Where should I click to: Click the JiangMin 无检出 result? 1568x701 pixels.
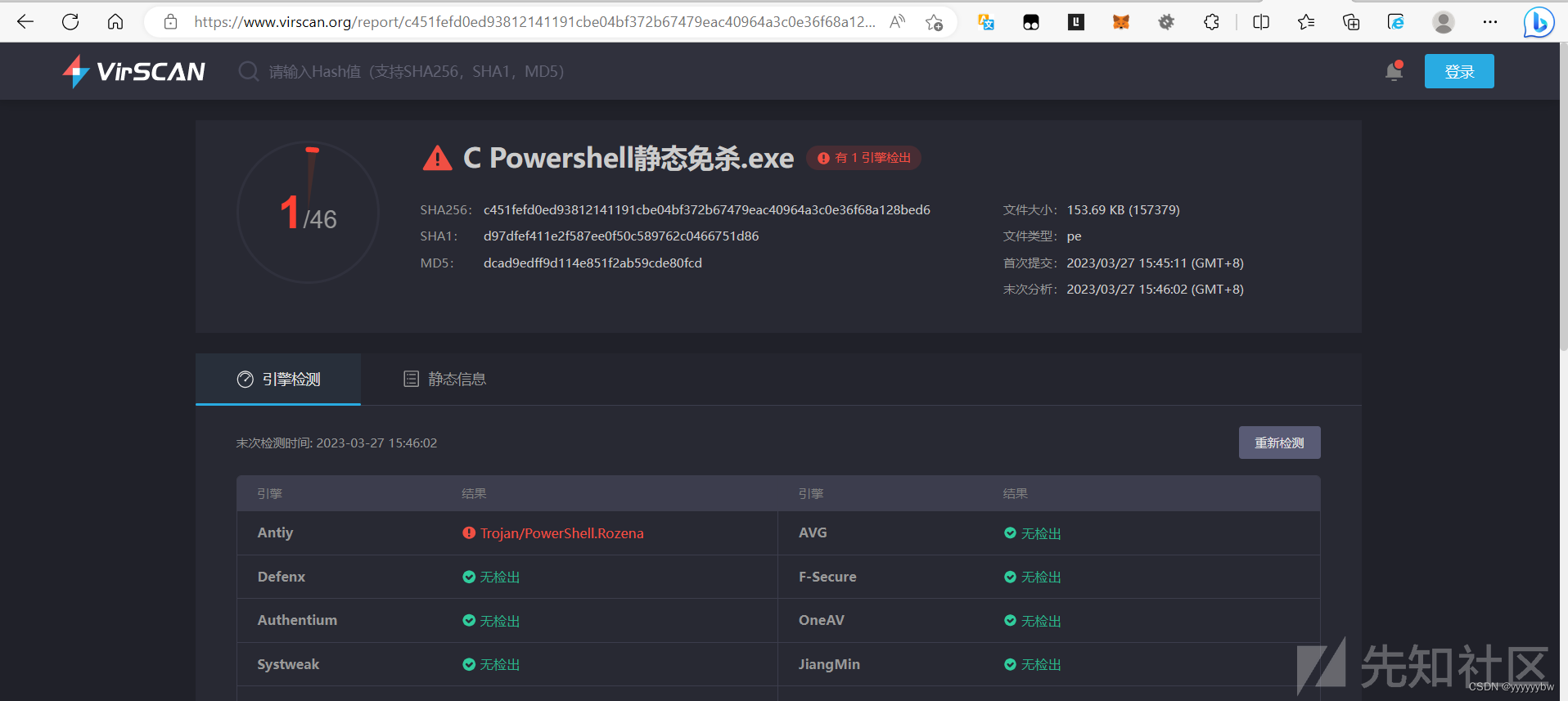1033,664
